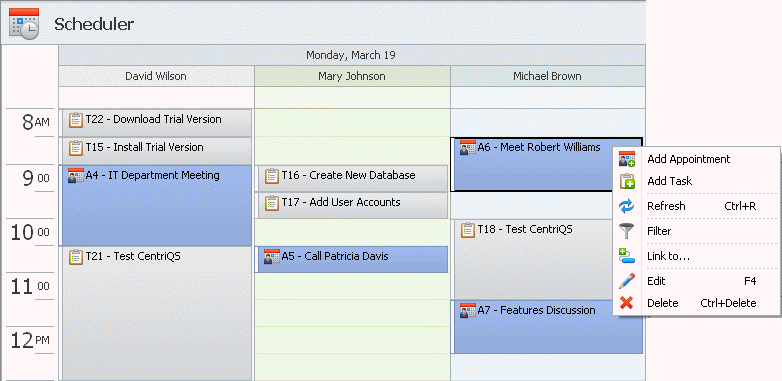Click the task icon for T22 Download Trial Version
This screenshot has height=381, width=782.
point(76,120)
